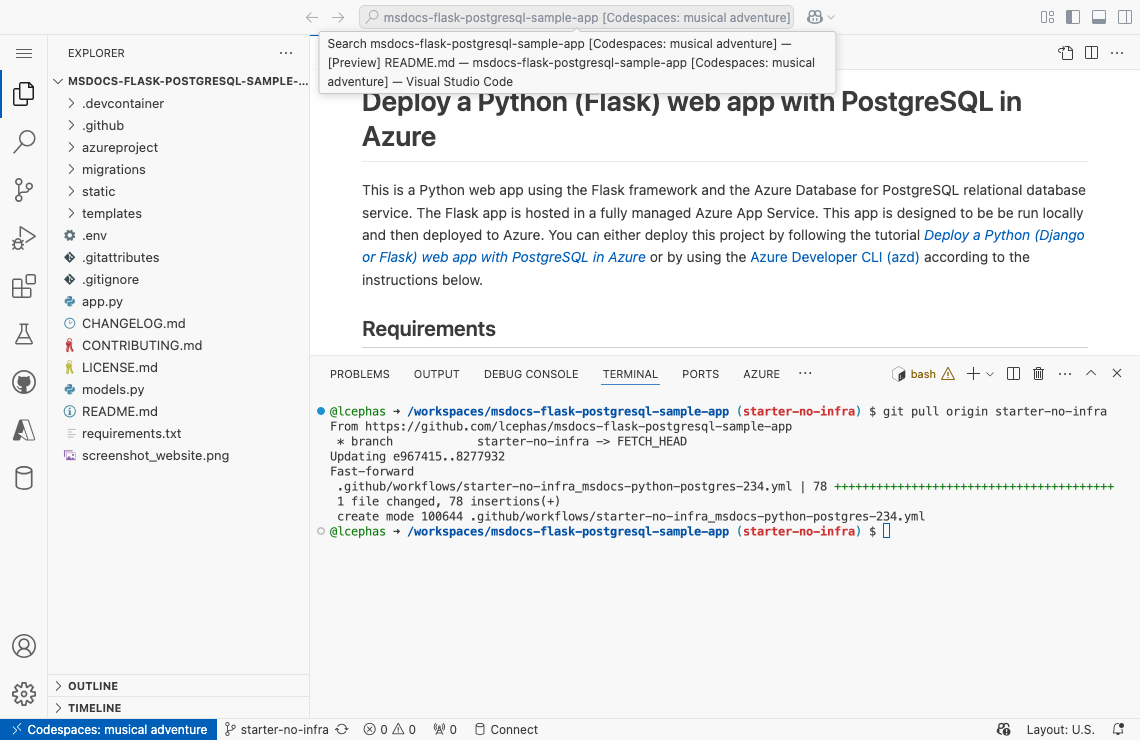Open the GitHub view in the sidebar

pos(24,381)
